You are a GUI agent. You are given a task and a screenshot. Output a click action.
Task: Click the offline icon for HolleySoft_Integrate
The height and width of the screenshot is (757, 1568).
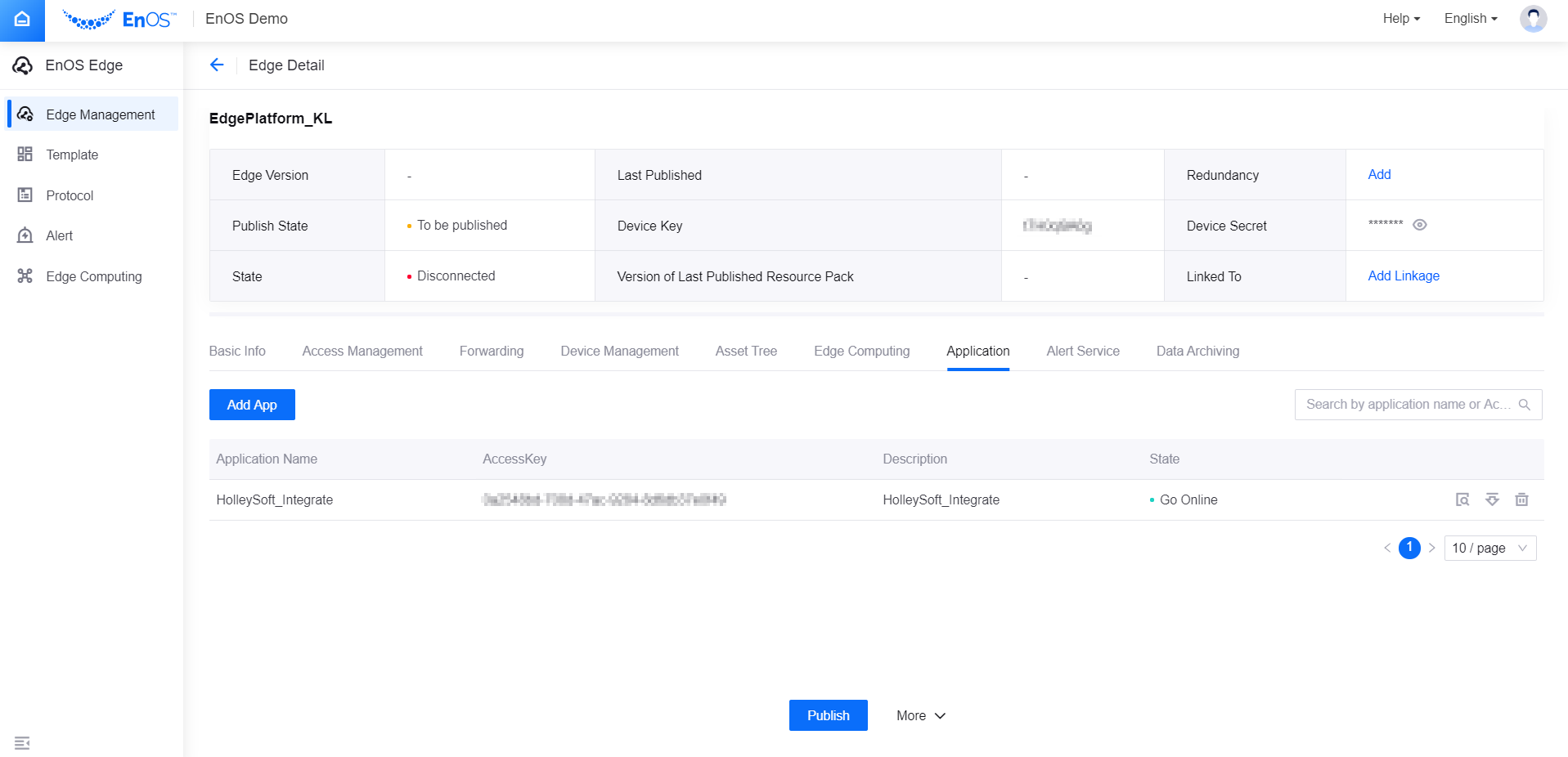click(1492, 499)
